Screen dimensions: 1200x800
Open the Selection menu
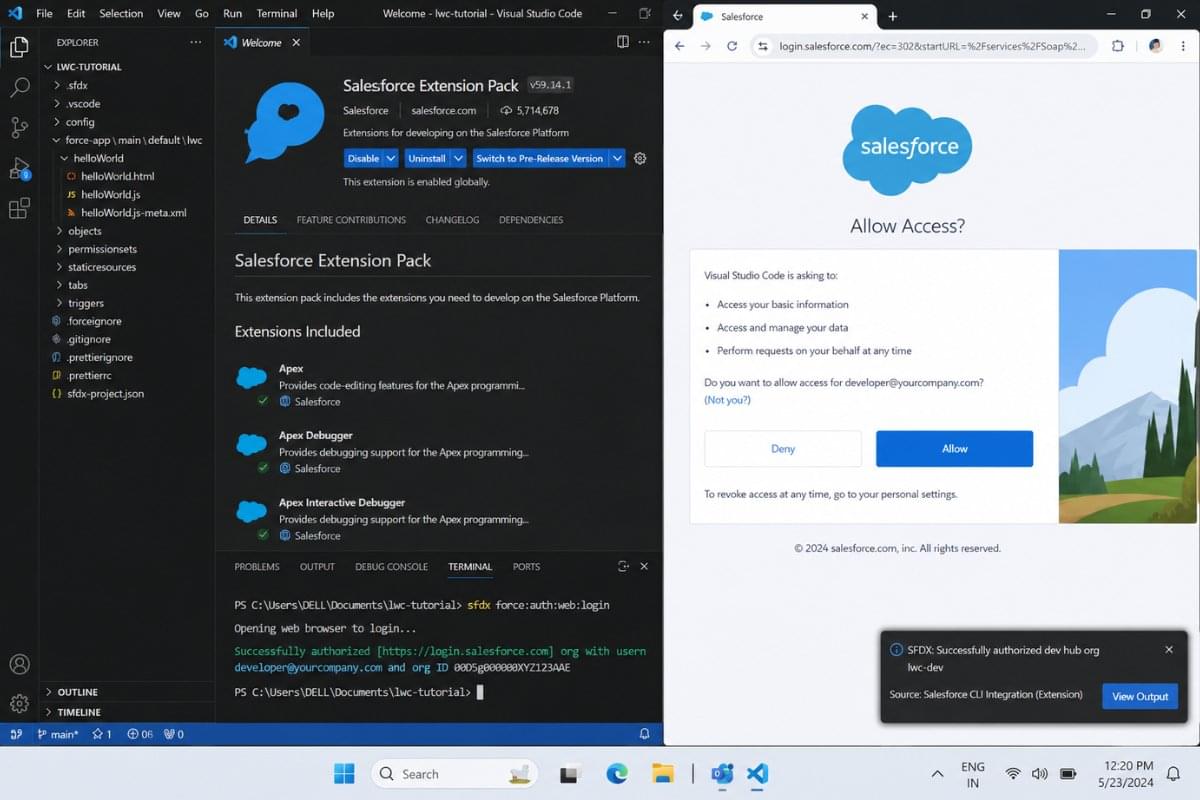(121, 14)
